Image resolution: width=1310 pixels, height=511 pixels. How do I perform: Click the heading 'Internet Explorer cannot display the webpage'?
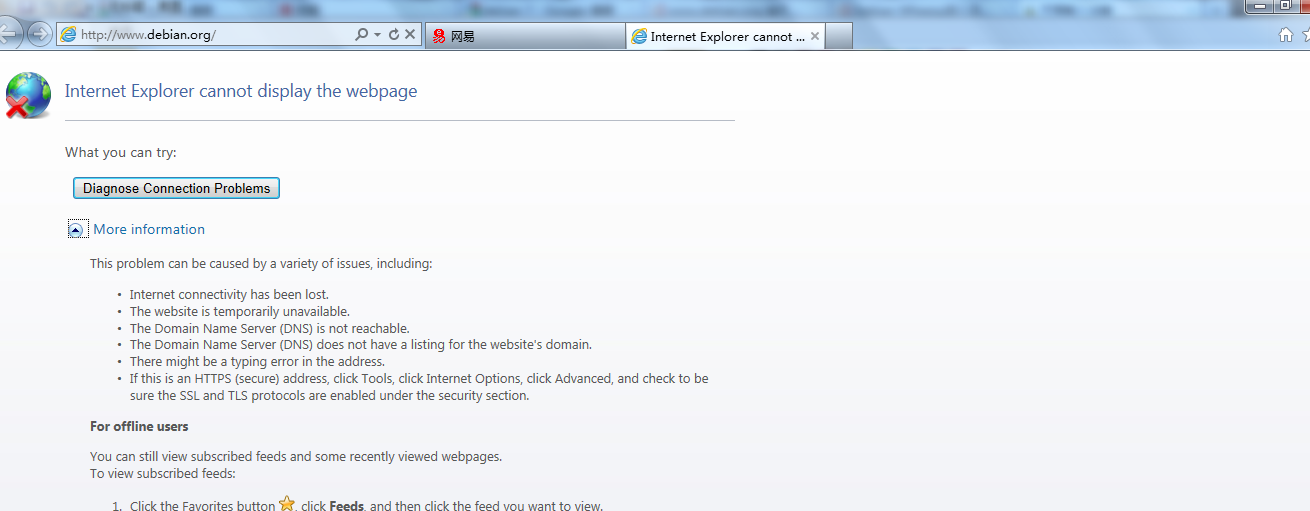[241, 91]
